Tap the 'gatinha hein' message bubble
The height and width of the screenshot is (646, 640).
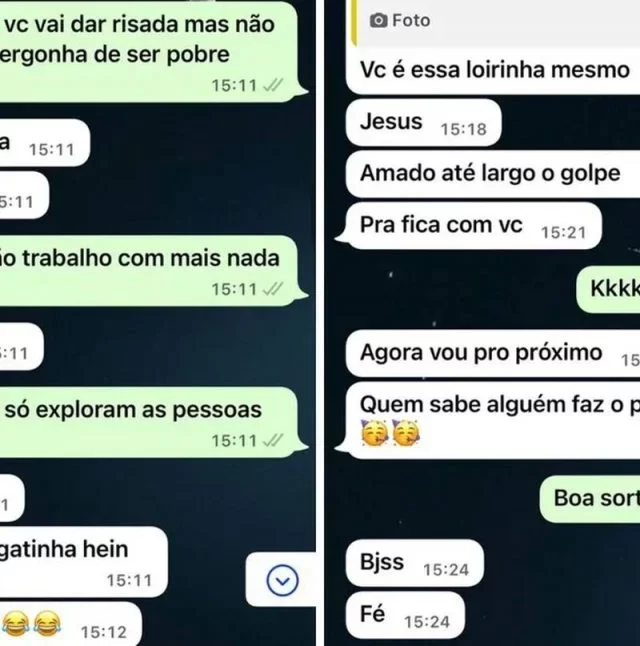coord(84,562)
